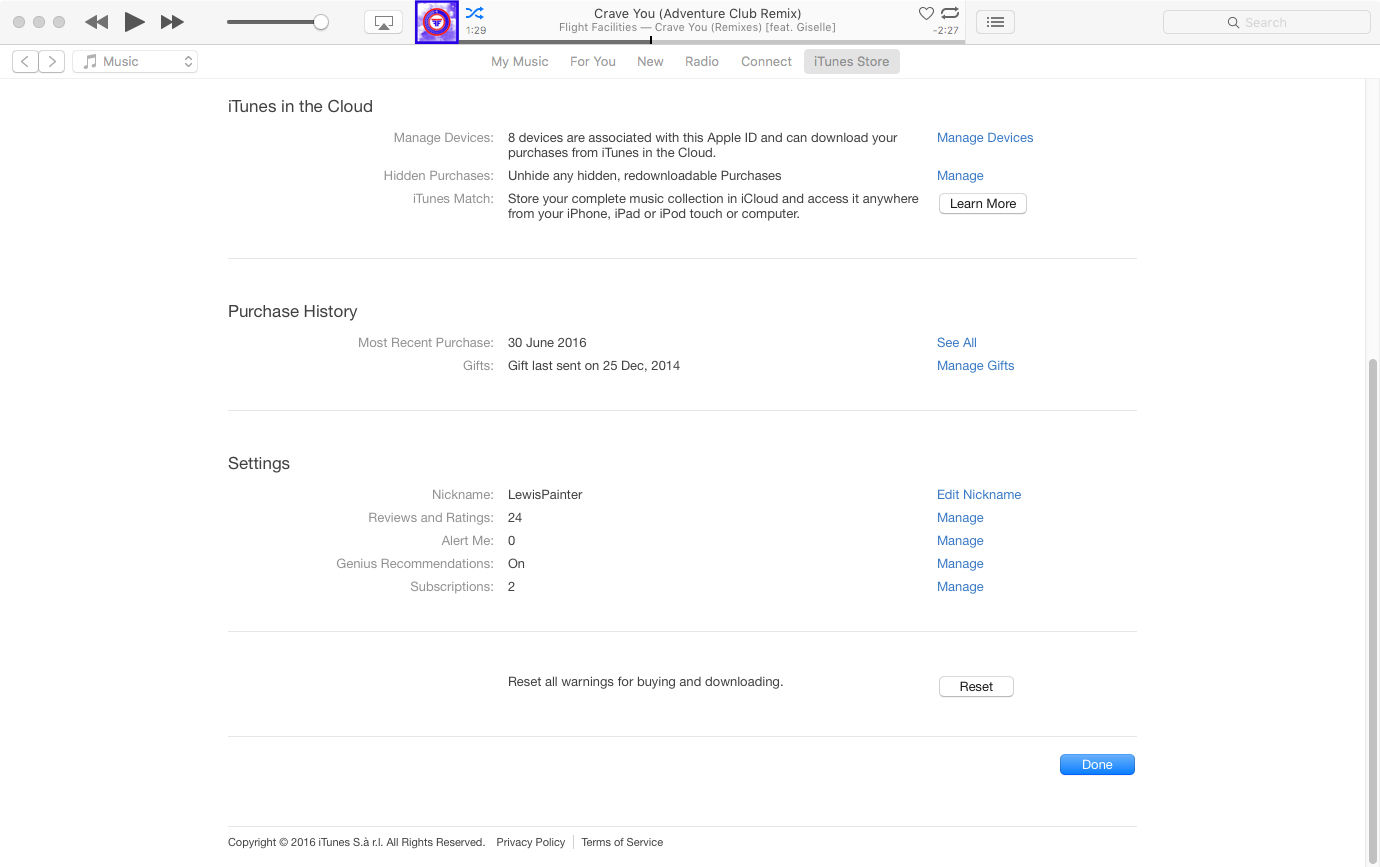Manage Reviews and Ratings
Screen dimensions: 1380x867
[x=960, y=518]
